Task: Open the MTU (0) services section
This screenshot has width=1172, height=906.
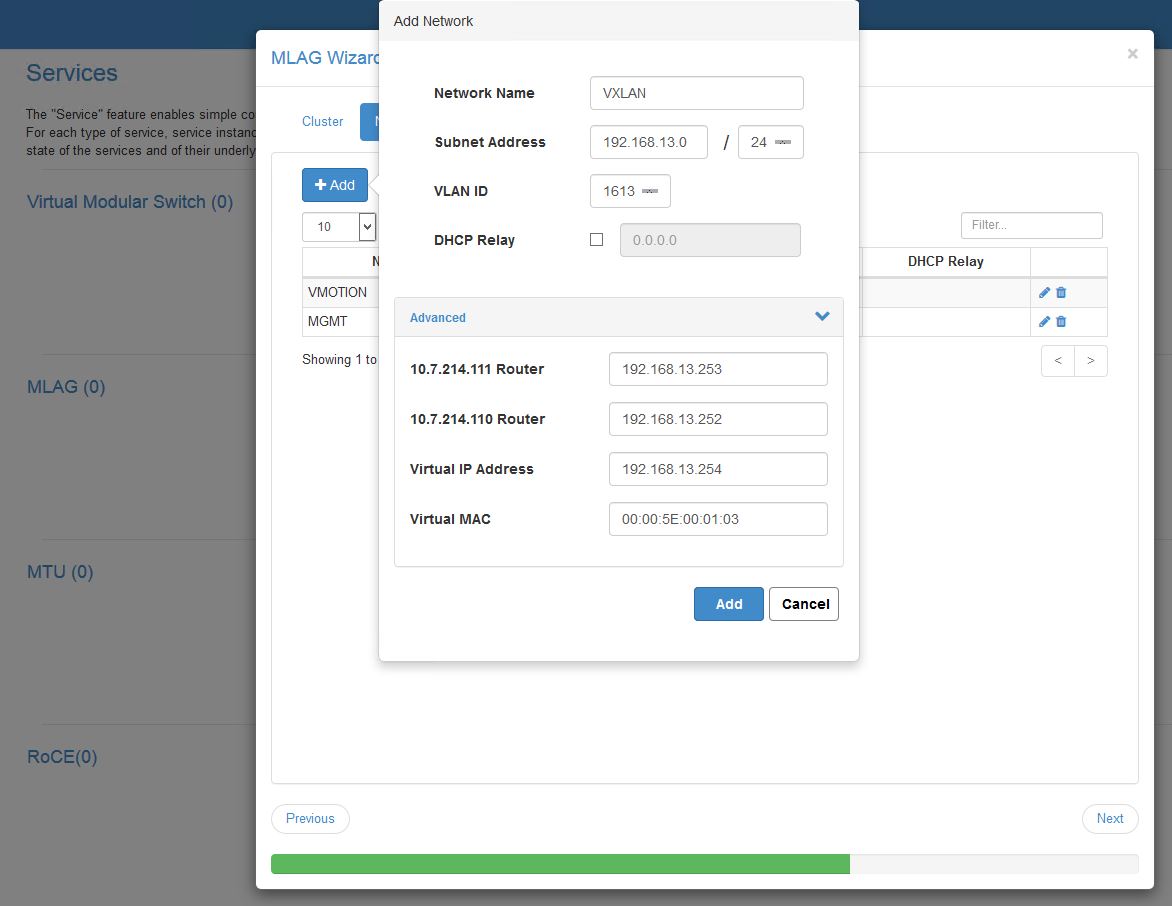Action: [x=60, y=572]
